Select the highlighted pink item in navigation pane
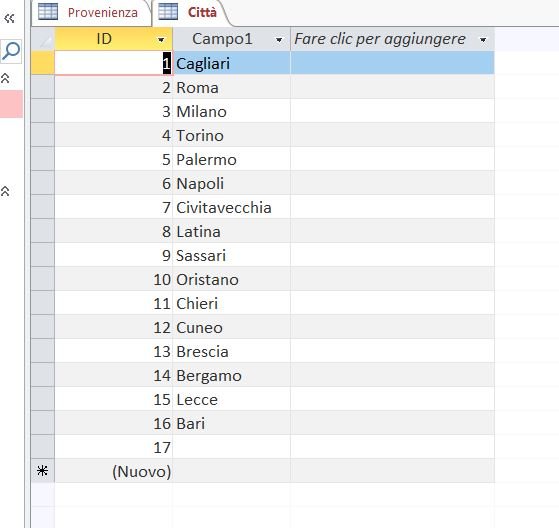 point(11,104)
